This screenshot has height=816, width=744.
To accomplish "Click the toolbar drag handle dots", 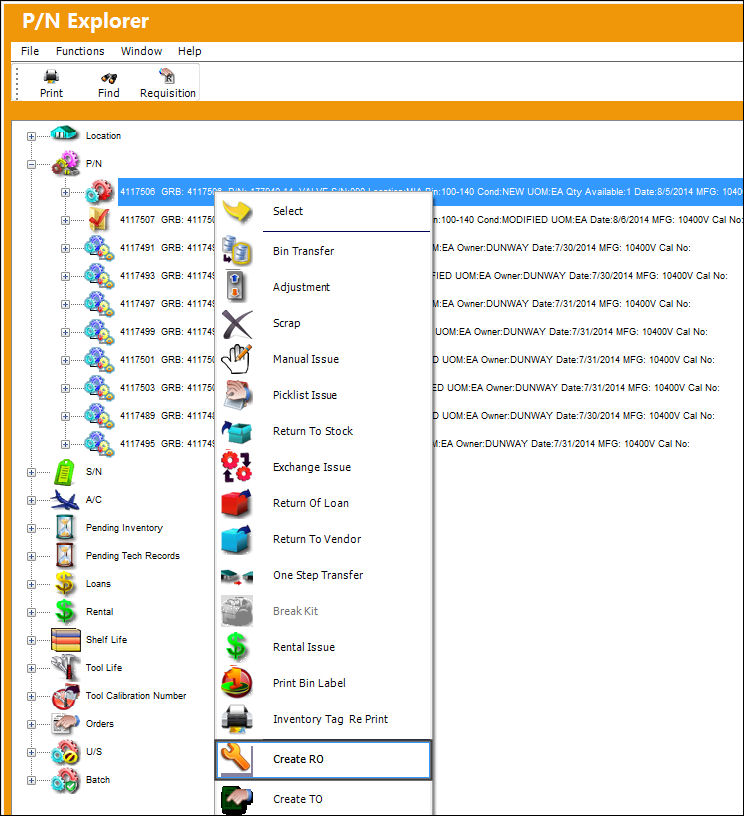I will coord(17,82).
